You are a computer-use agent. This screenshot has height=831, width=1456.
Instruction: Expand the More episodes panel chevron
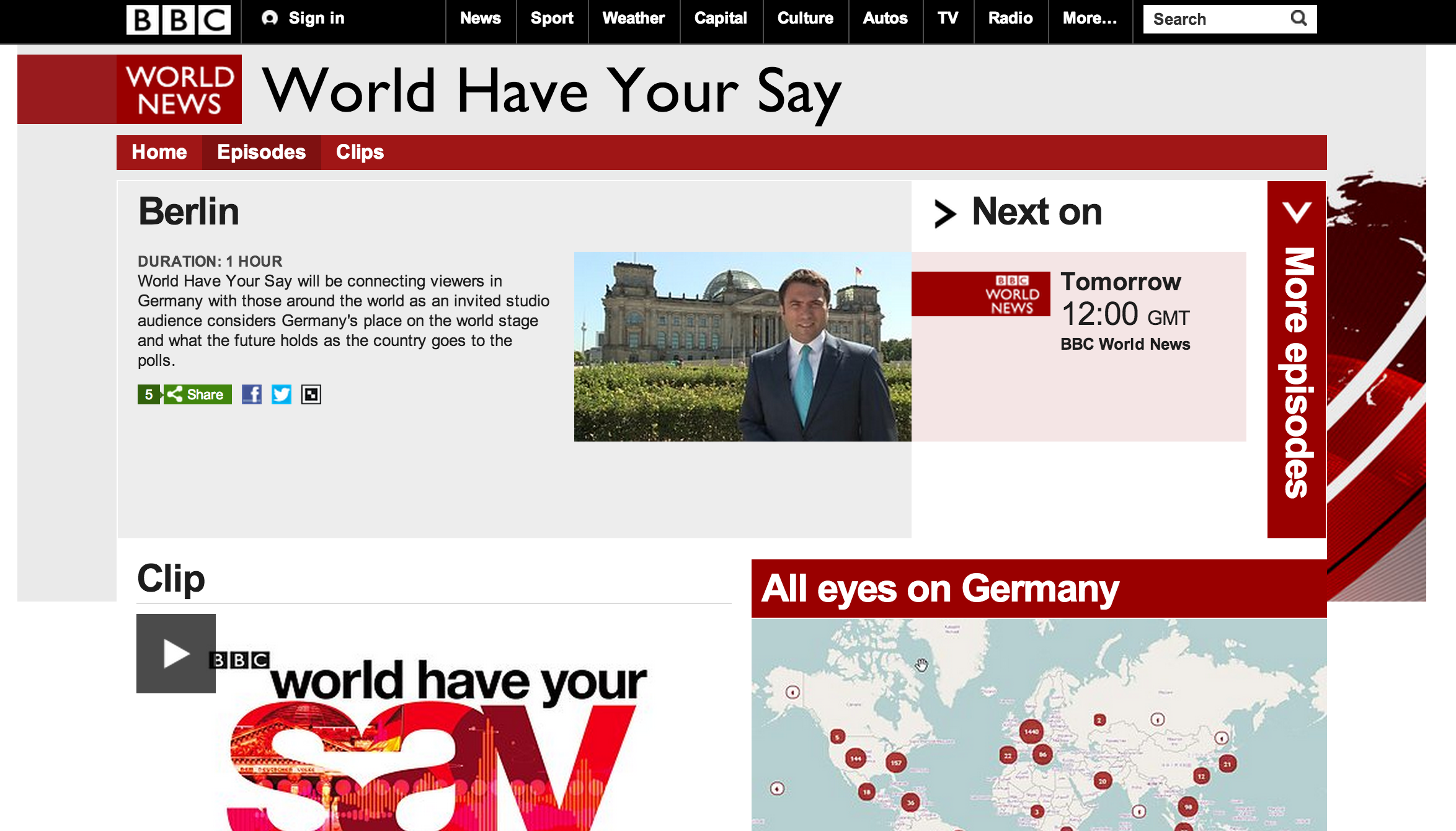pyautogui.click(x=1297, y=213)
